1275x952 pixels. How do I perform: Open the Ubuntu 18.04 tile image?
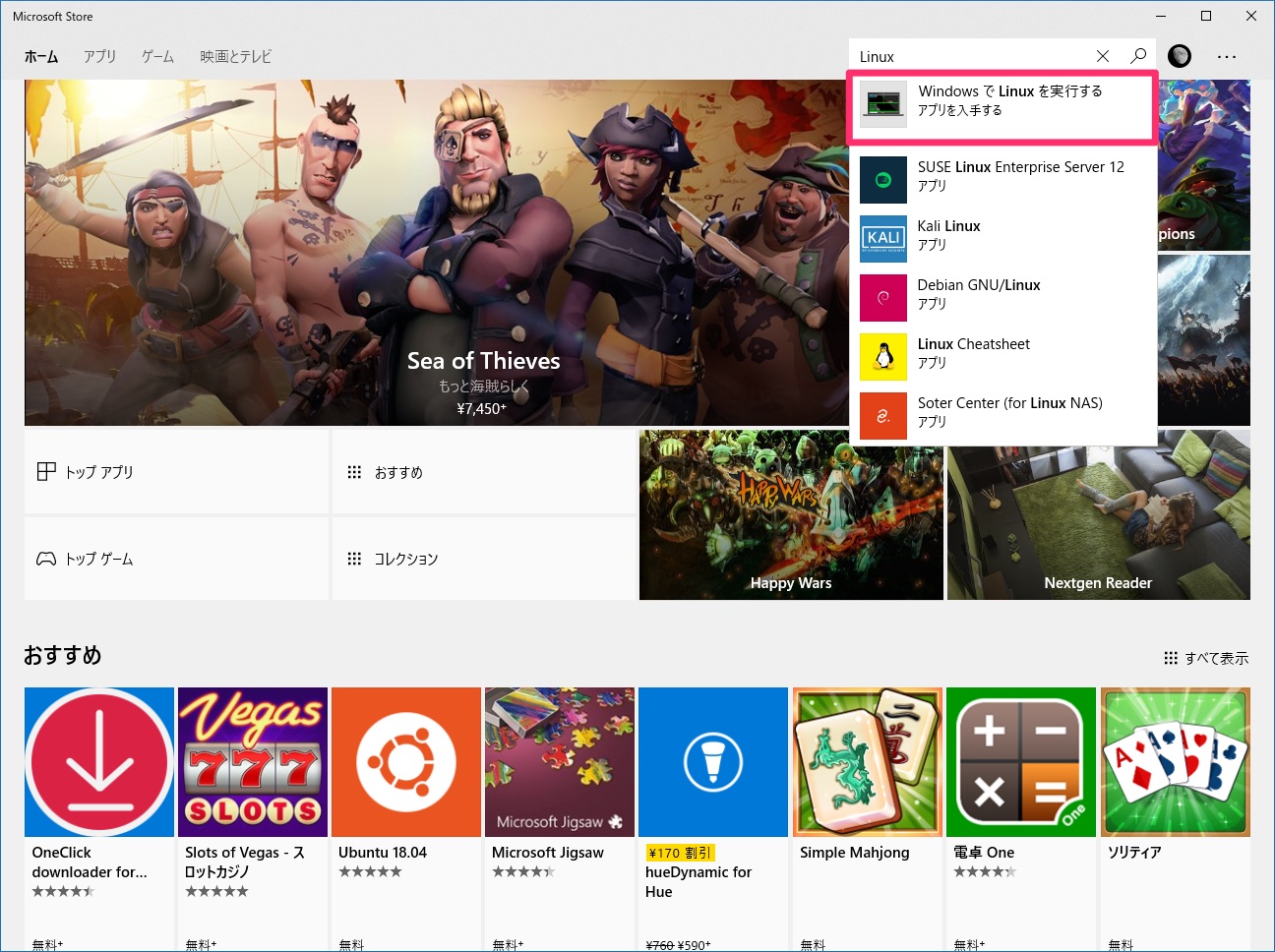point(406,762)
